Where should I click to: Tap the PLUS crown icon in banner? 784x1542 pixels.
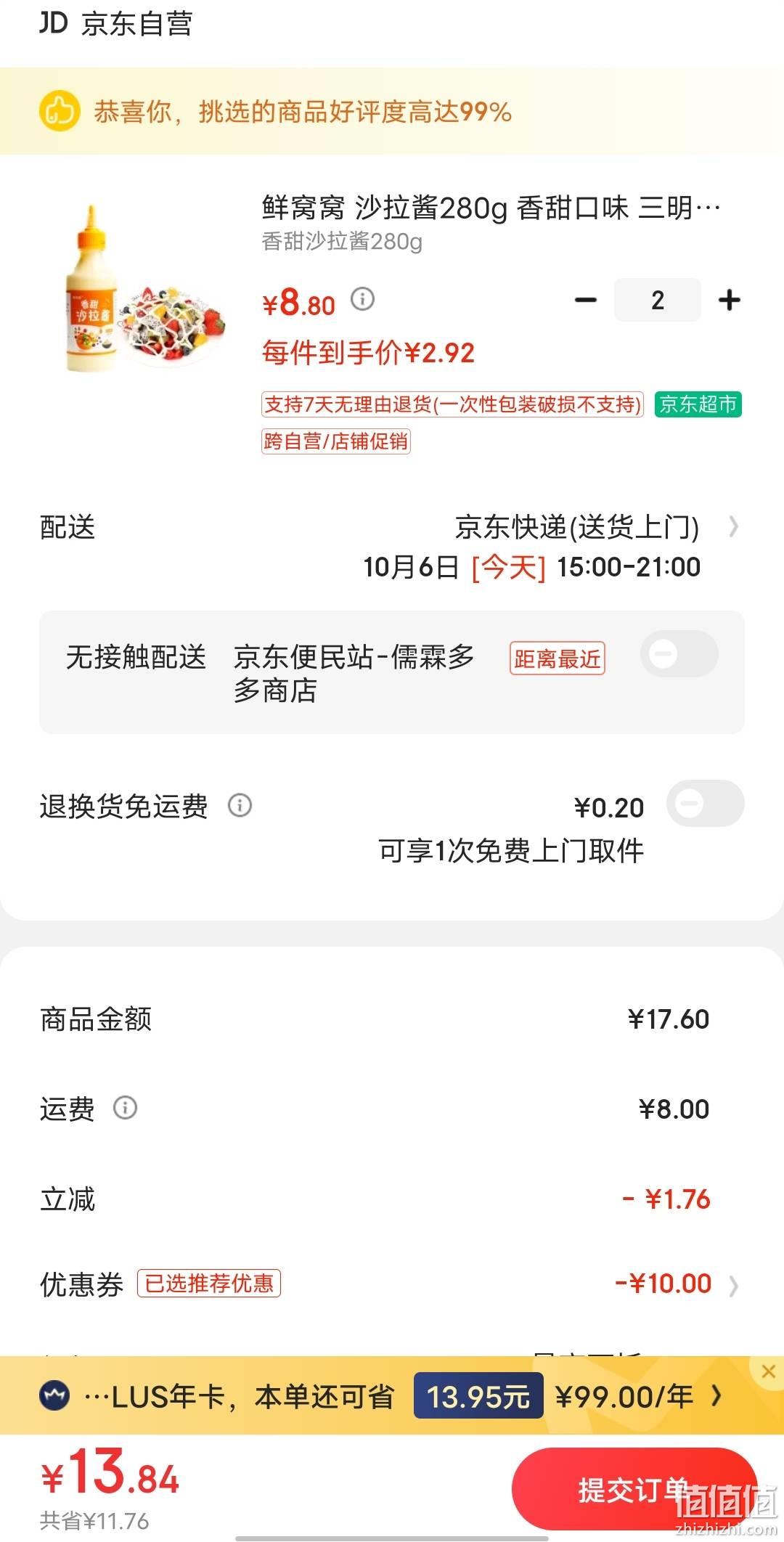[x=54, y=1395]
